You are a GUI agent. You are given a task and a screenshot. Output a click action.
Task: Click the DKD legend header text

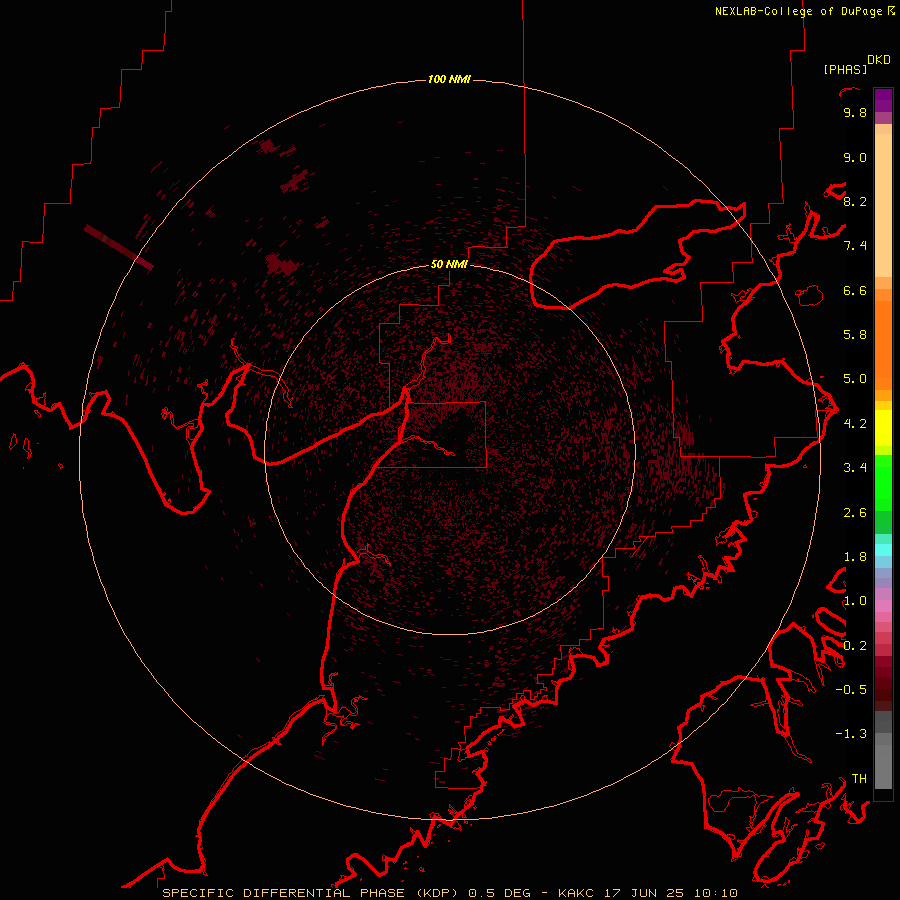click(x=879, y=60)
